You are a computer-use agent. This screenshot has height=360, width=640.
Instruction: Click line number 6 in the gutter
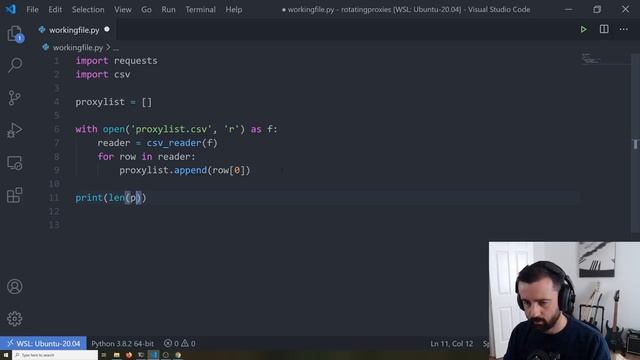[57, 129]
